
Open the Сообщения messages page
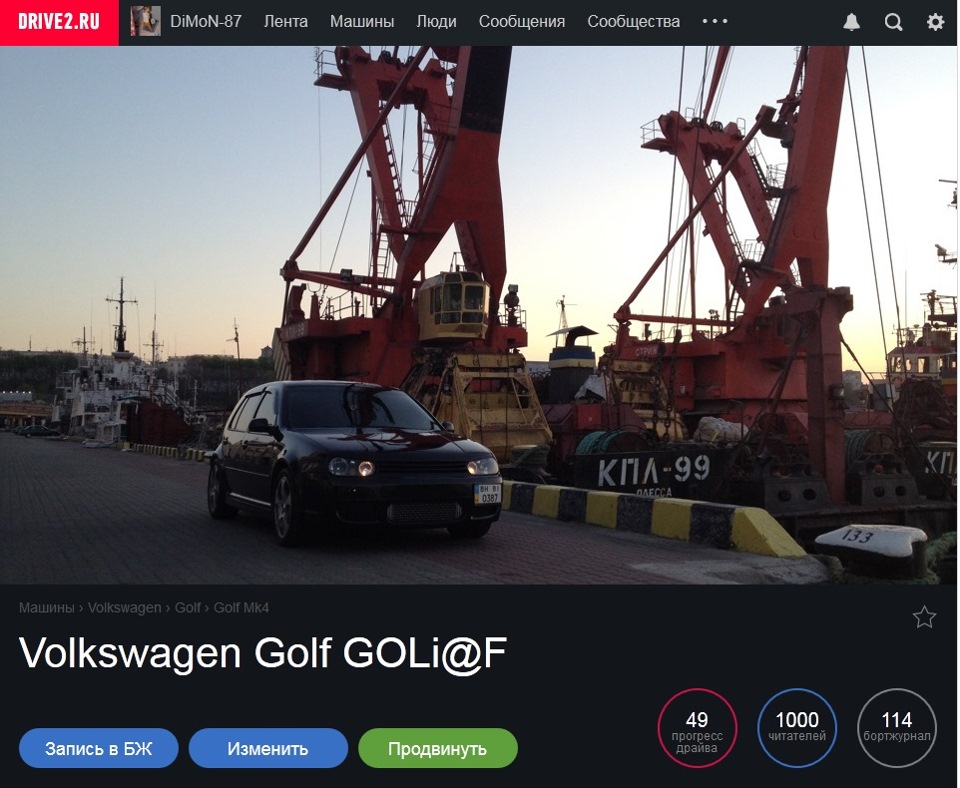[522, 21]
